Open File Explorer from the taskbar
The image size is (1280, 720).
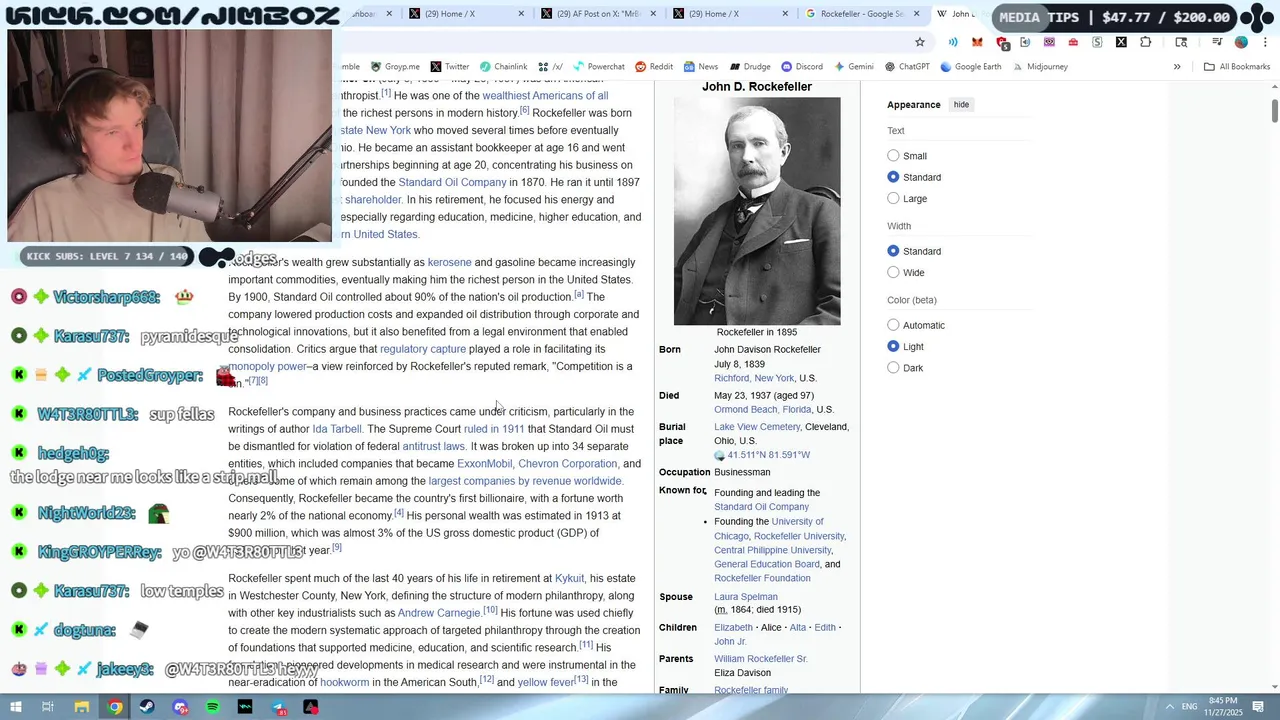click(x=82, y=707)
